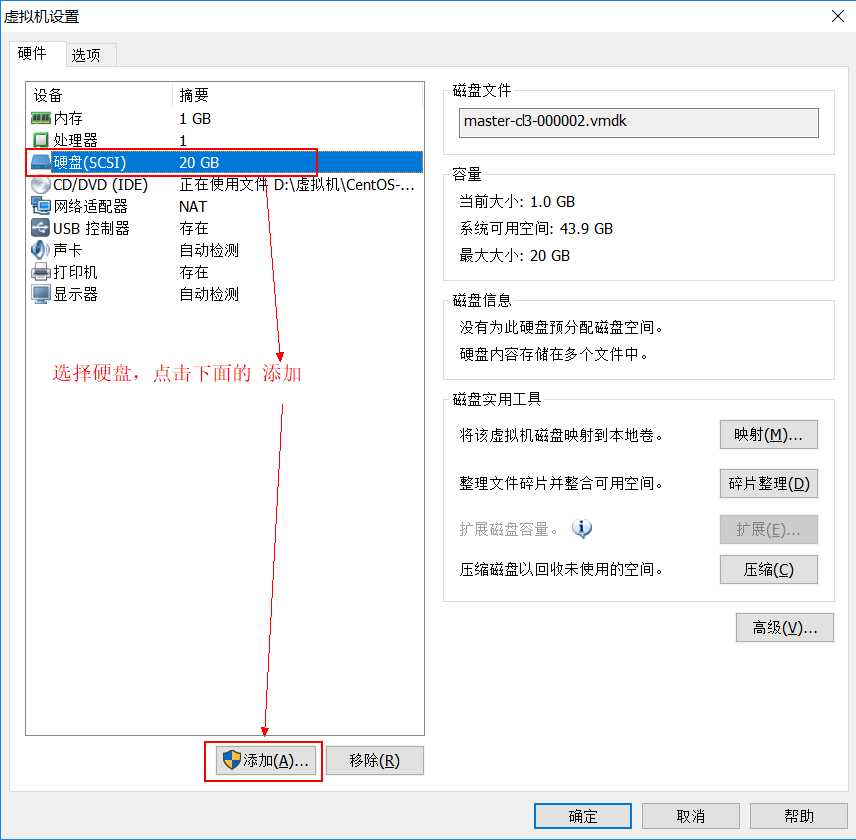Select the CD/DVD (IDE) row label
Viewport: 856px width, 840px height.
100,184
